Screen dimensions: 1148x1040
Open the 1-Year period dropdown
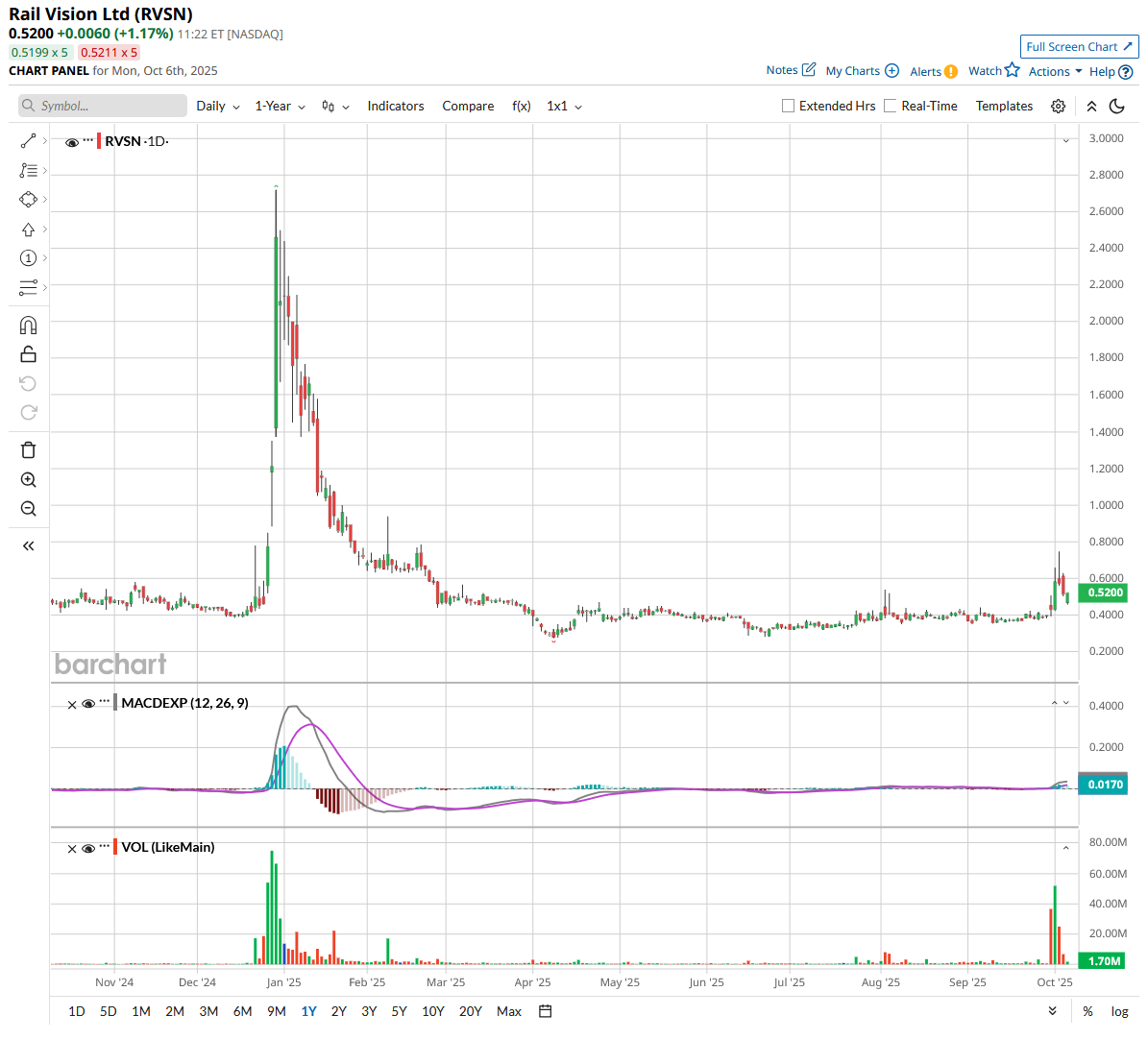280,107
